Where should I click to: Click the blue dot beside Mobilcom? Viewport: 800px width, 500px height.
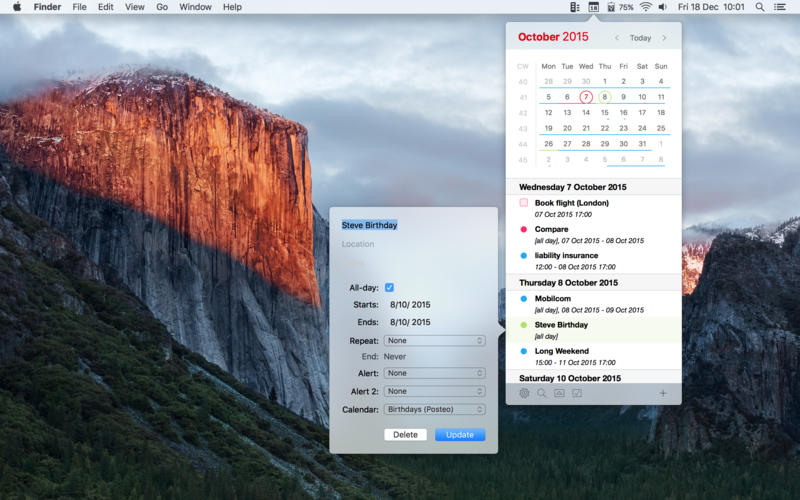pyautogui.click(x=523, y=298)
